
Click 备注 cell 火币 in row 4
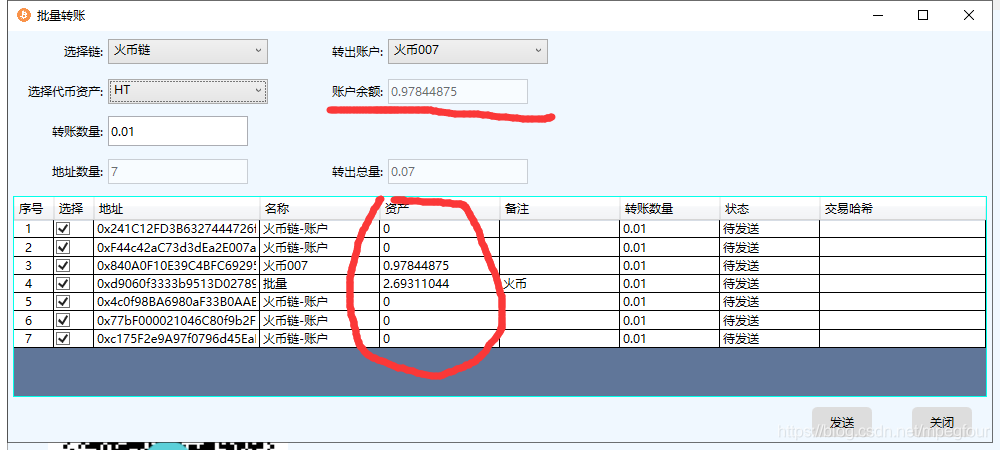559,284
